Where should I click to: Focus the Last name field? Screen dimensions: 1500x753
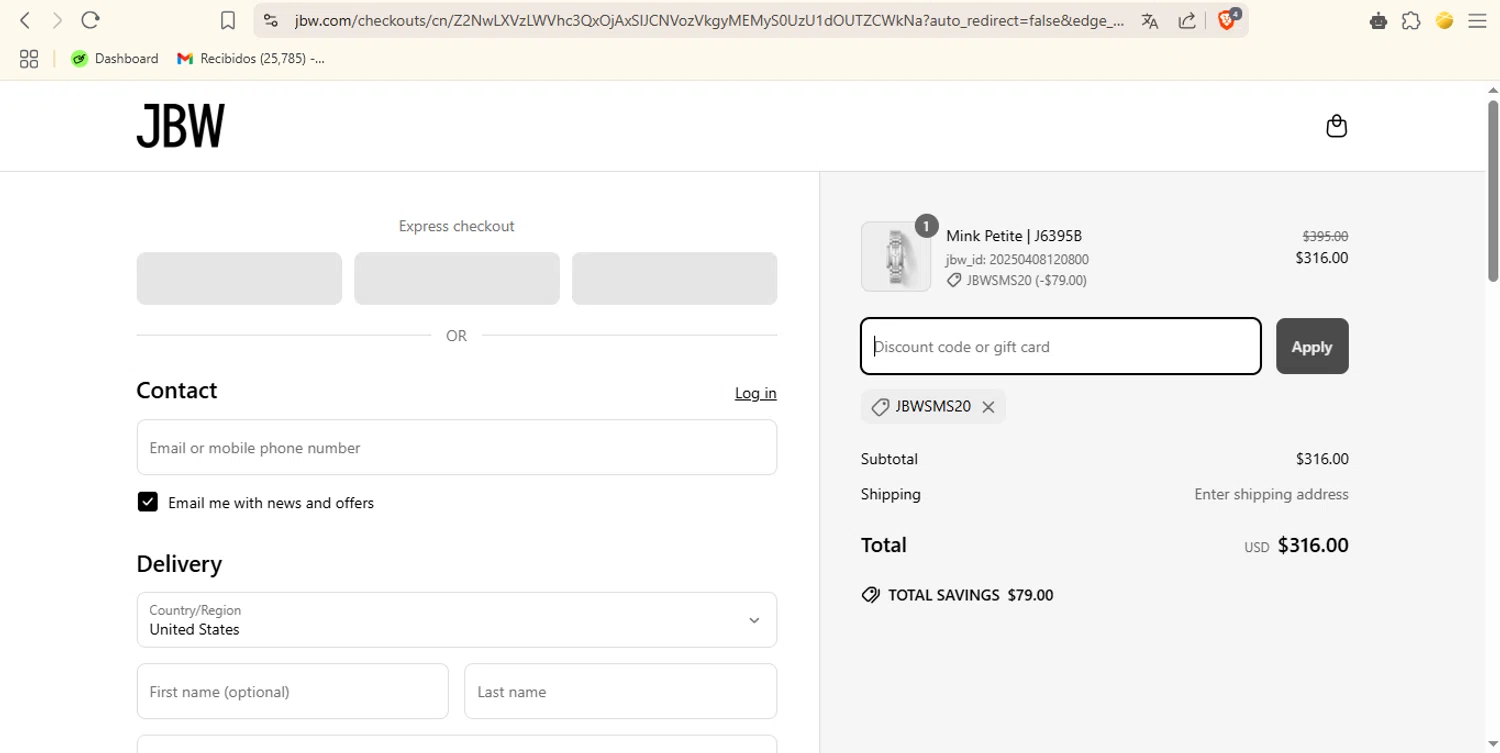[x=620, y=691]
